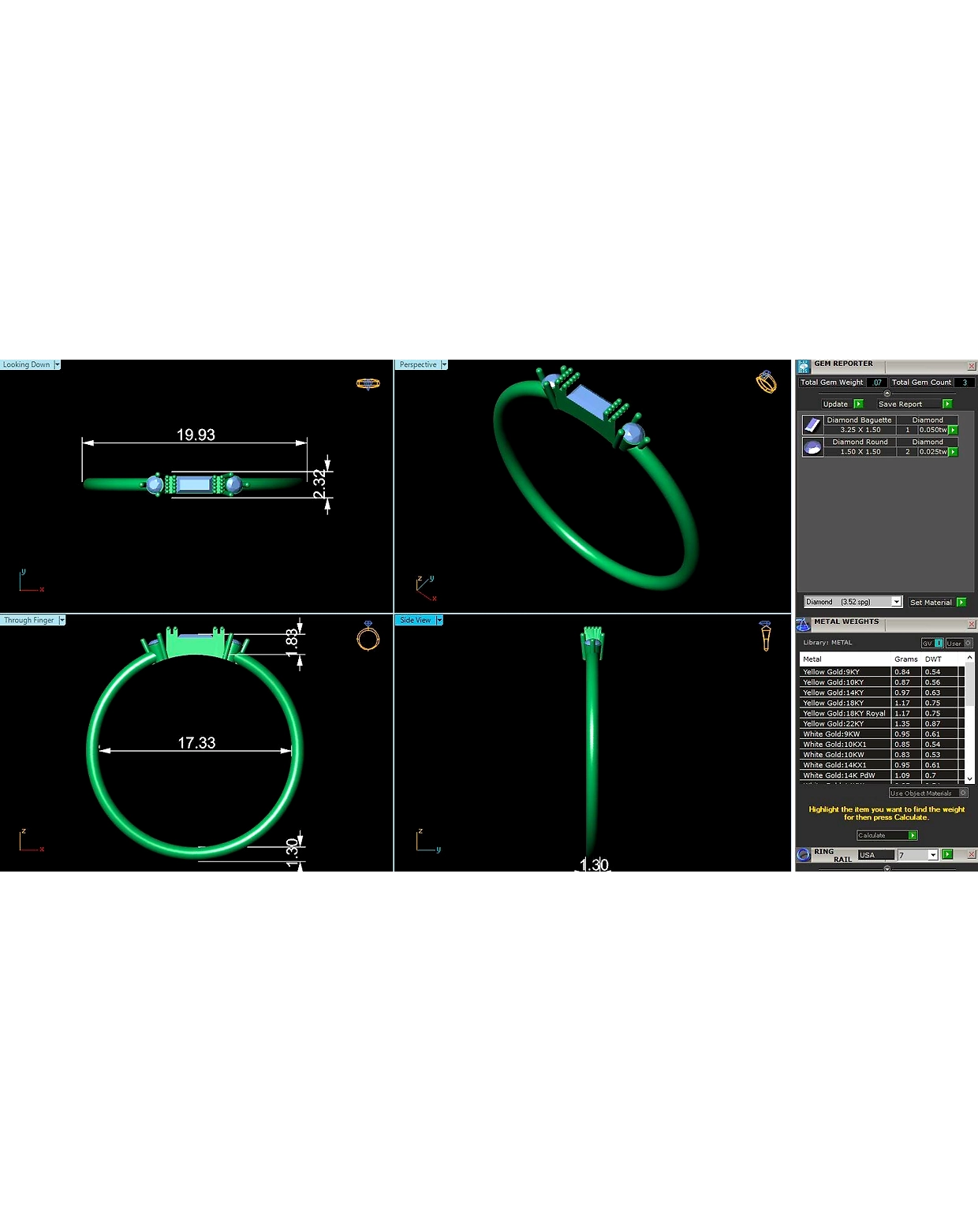Open the Through Finger viewport dropdown

[62, 620]
